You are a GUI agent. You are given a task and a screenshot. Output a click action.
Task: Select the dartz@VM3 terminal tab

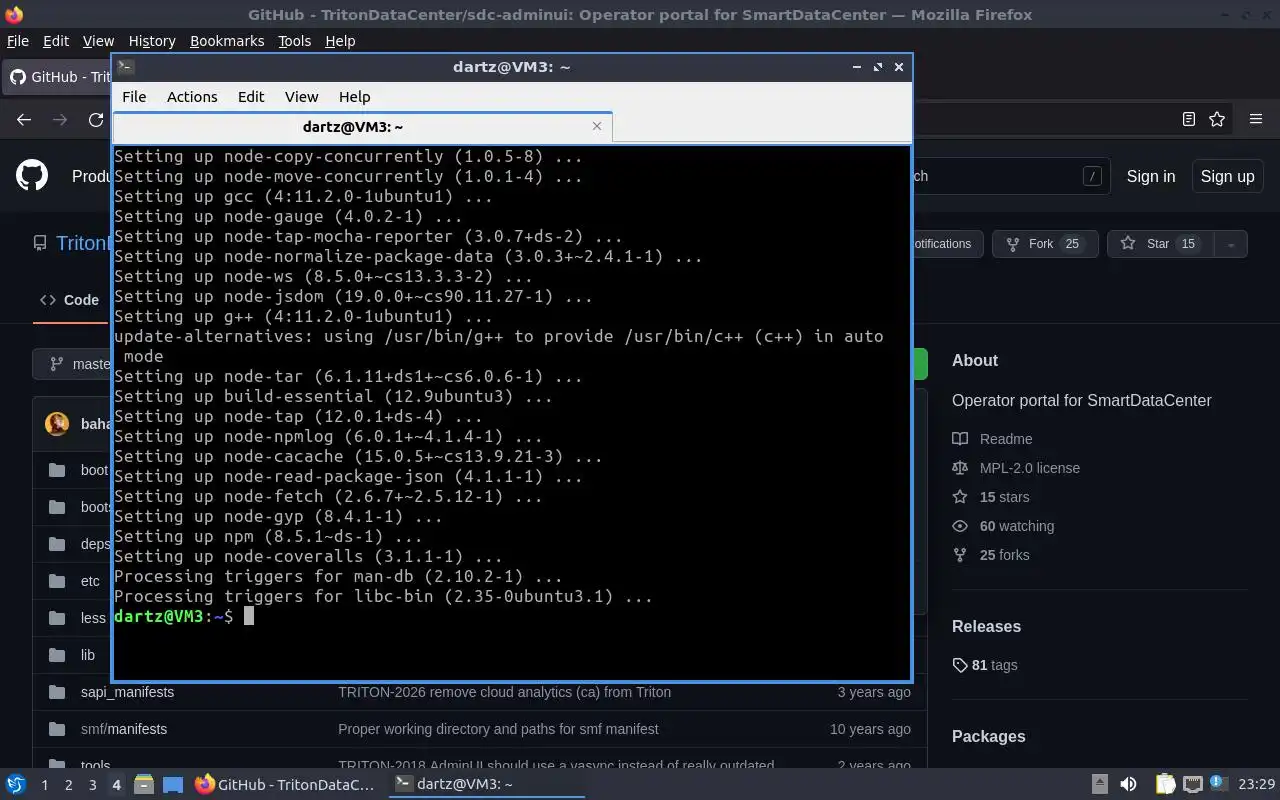pos(362,127)
